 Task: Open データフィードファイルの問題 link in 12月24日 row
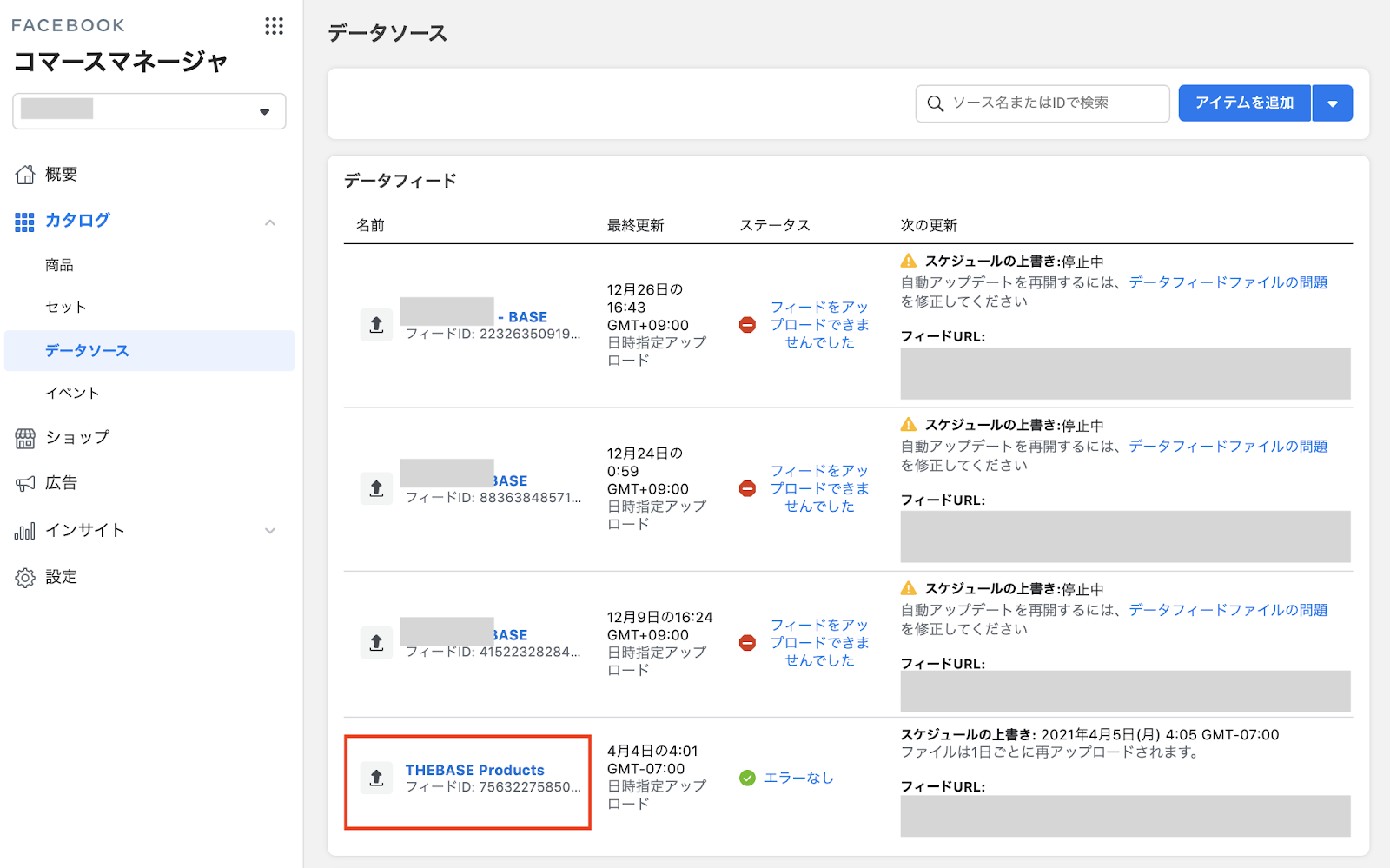(1228, 446)
